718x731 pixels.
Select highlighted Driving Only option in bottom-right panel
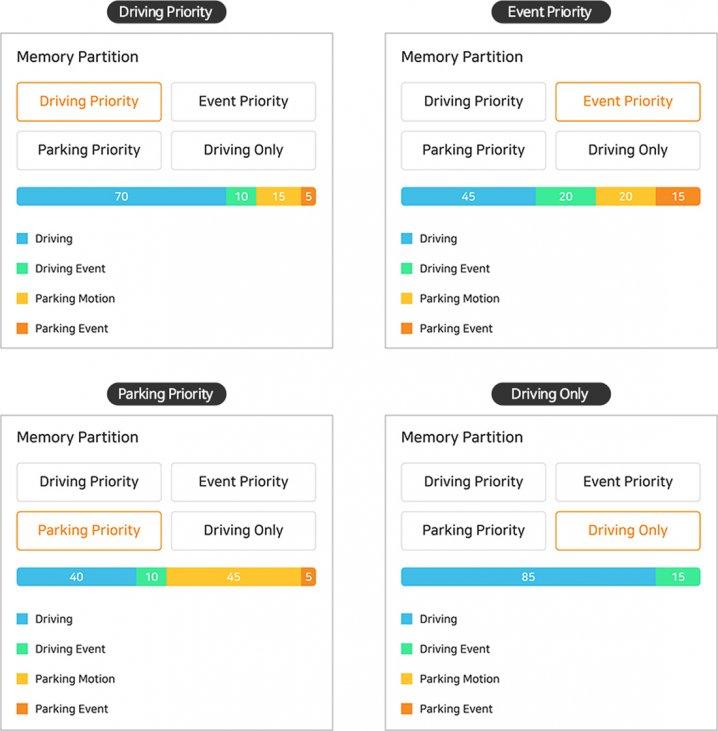click(x=627, y=530)
